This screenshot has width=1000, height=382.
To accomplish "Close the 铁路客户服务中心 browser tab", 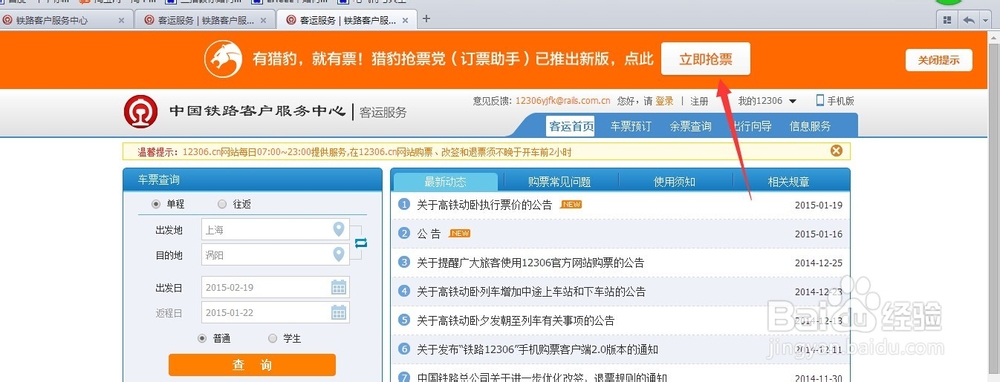I will point(121,20).
